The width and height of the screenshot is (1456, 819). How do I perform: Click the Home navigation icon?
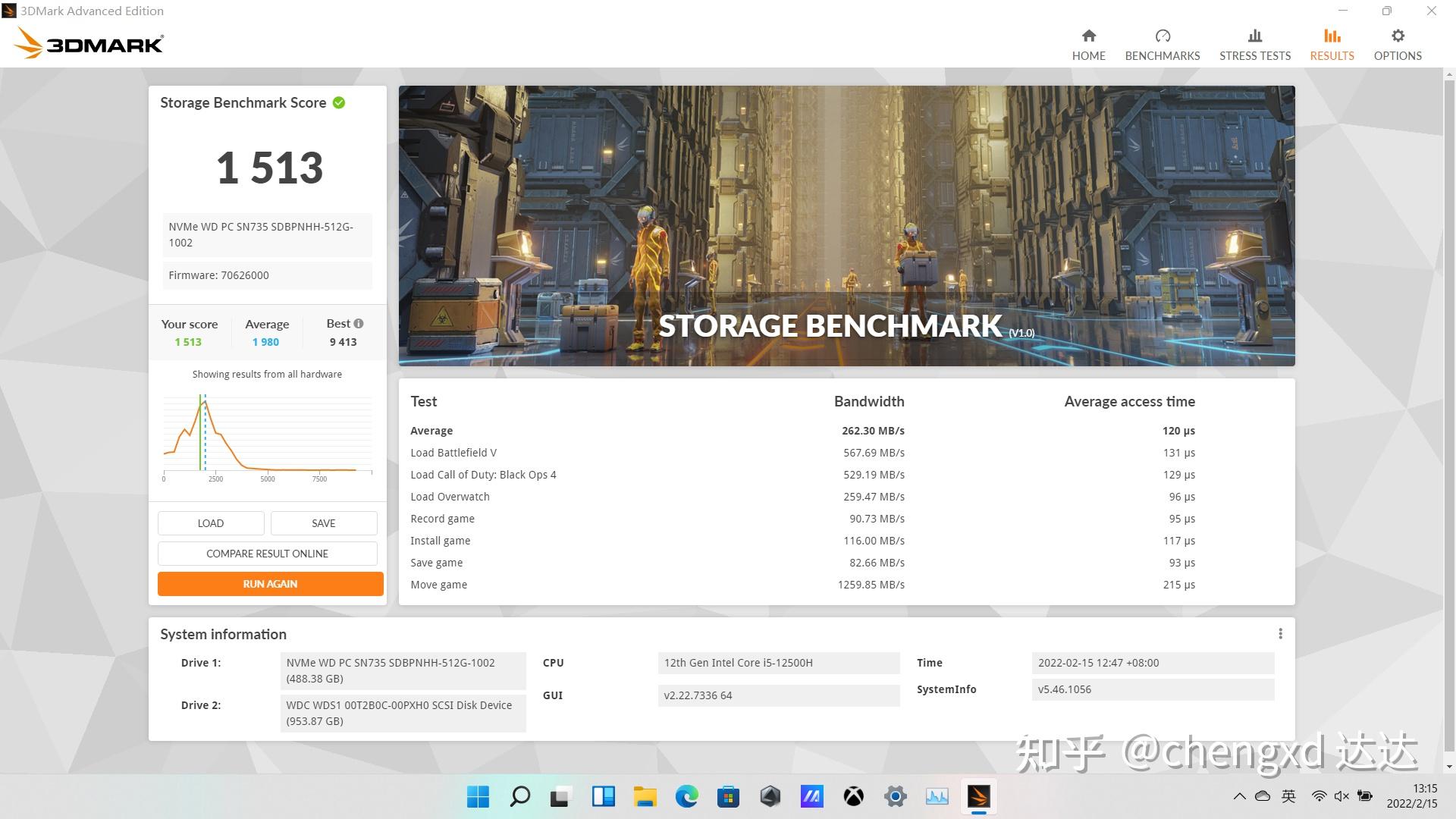pyautogui.click(x=1088, y=36)
